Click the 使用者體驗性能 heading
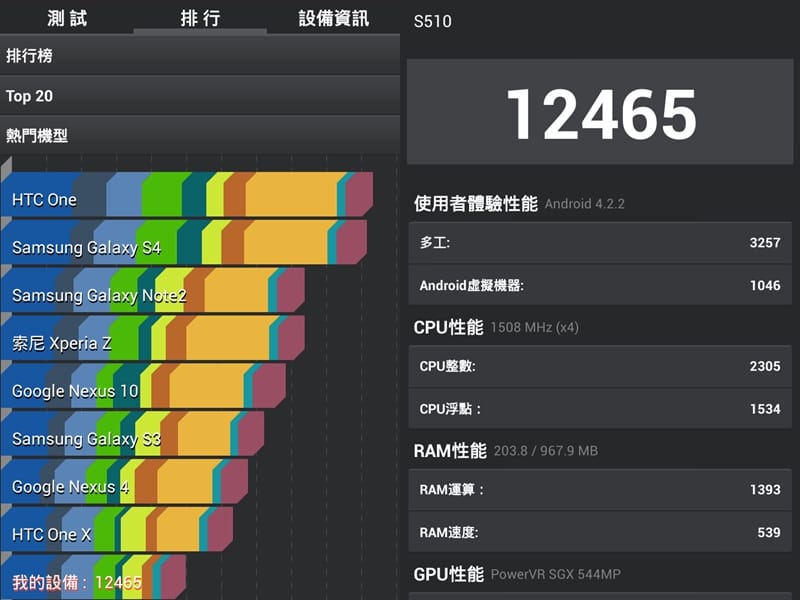The image size is (800, 600). click(476, 204)
